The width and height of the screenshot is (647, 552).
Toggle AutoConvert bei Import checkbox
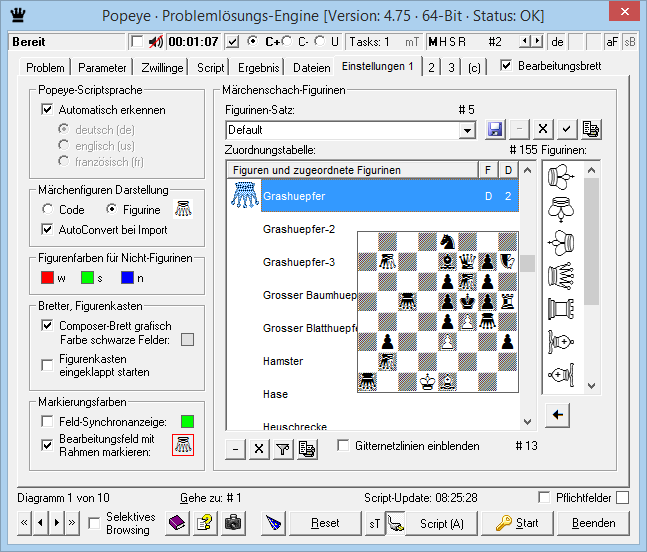[x=47, y=229]
